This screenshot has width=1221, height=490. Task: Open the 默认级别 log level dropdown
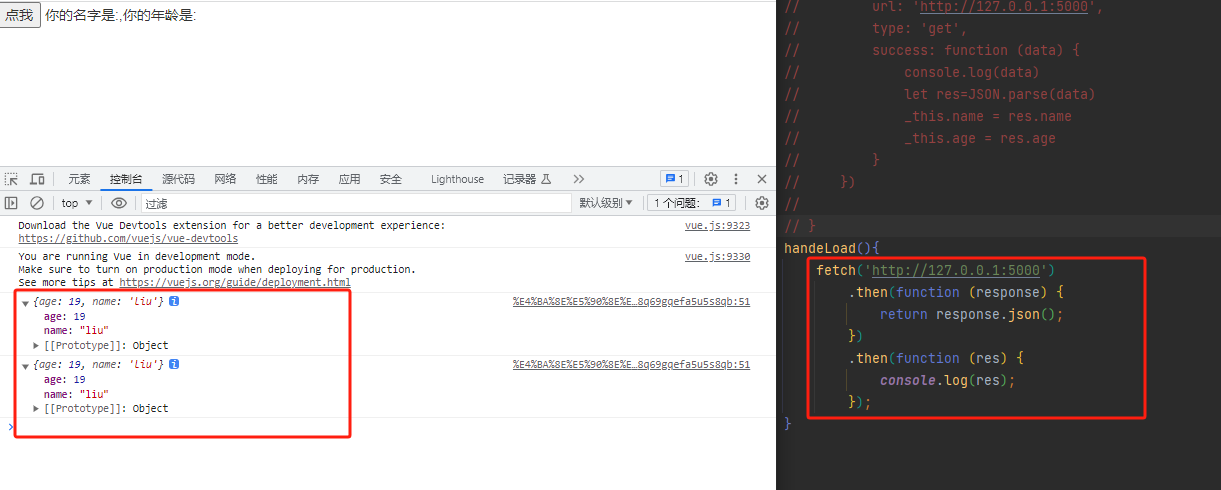pos(606,203)
